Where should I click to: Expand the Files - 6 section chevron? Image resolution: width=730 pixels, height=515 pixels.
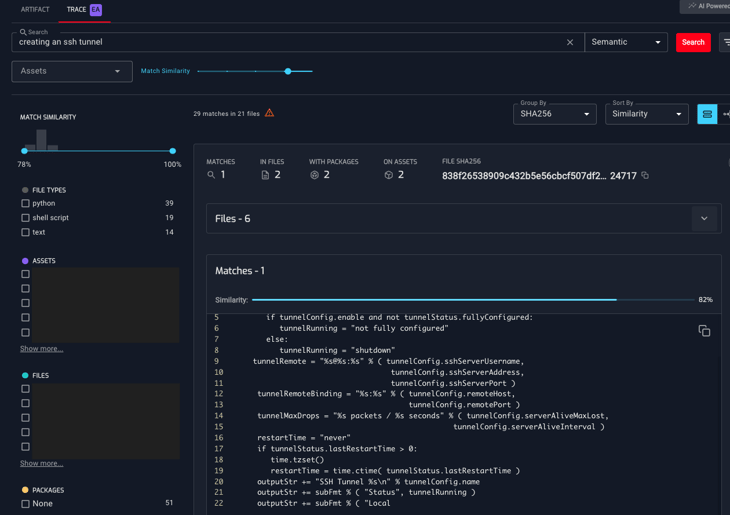pyautogui.click(x=704, y=218)
